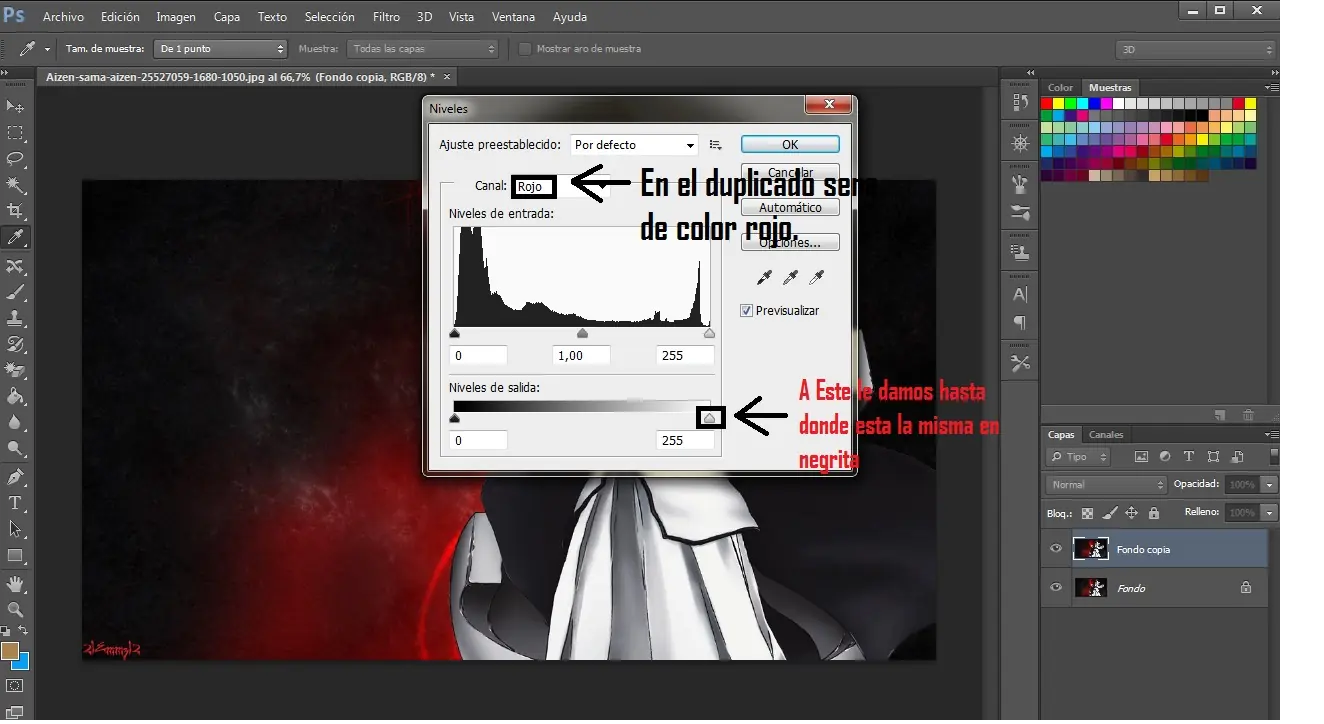
Task: Toggle lock transparent pixels
Action: pyautogui.click(x=1088, y=513)
